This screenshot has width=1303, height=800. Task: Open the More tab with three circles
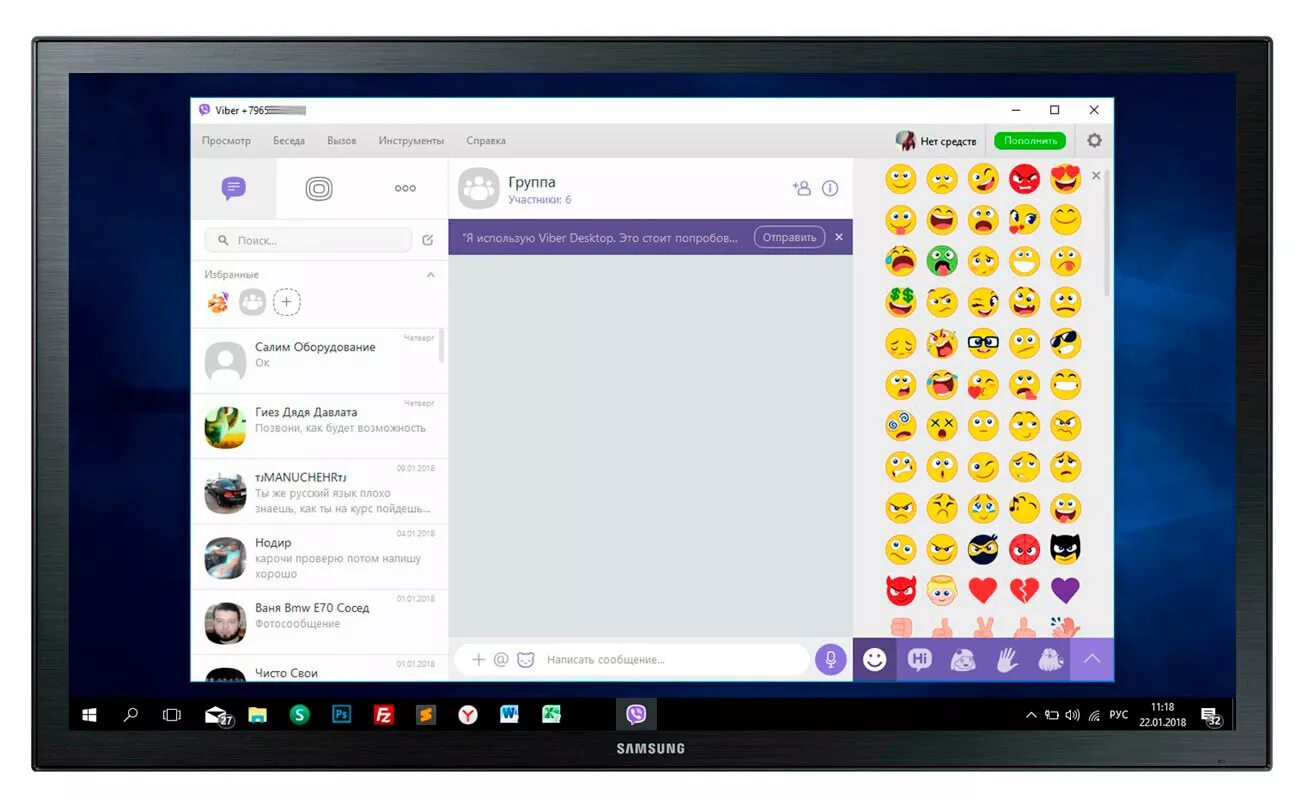pyautogui.click(x=405, y=188)
